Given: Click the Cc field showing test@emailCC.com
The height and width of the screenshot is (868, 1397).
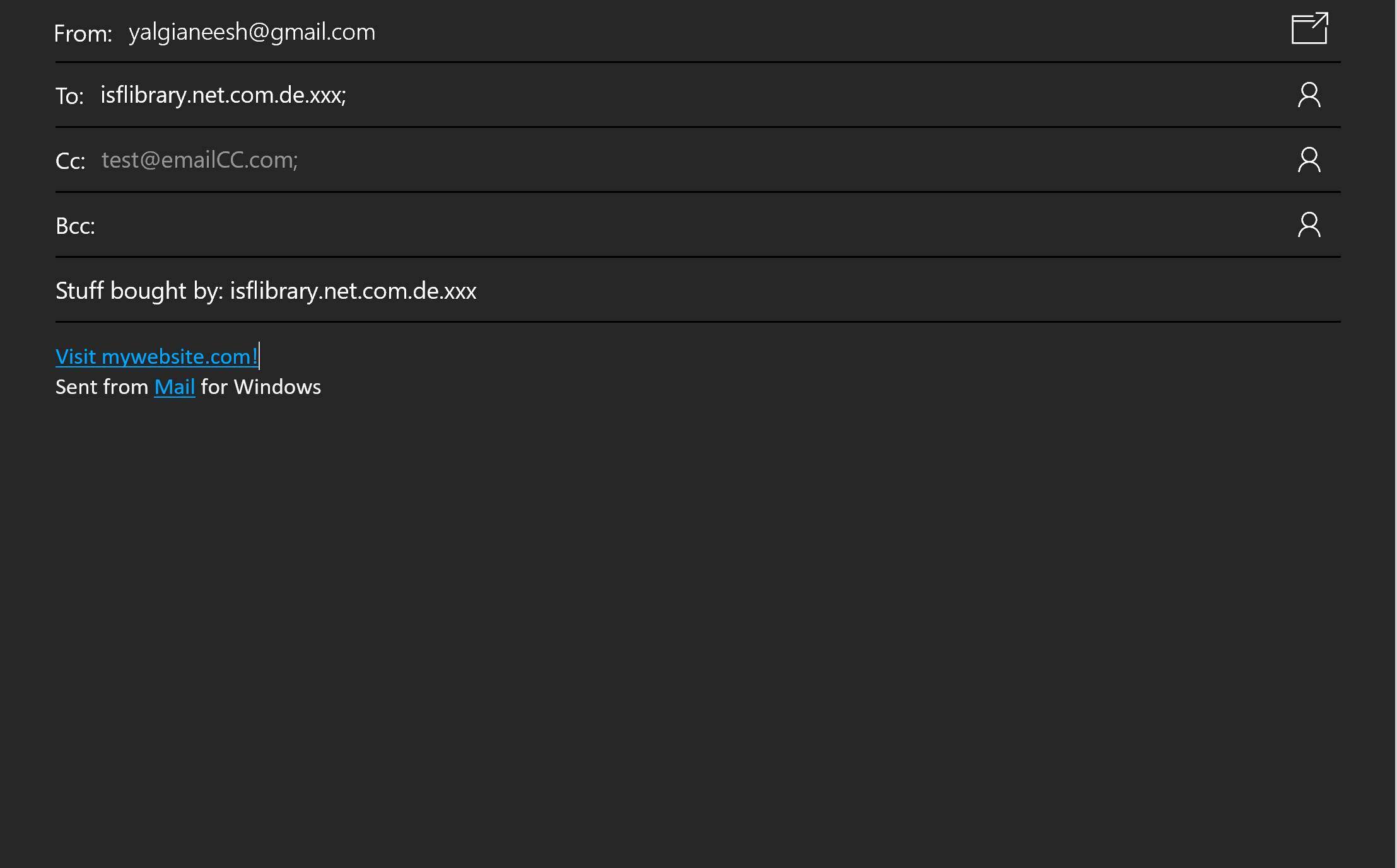Looking at the screenshot, I should click(x=199, y=160).
